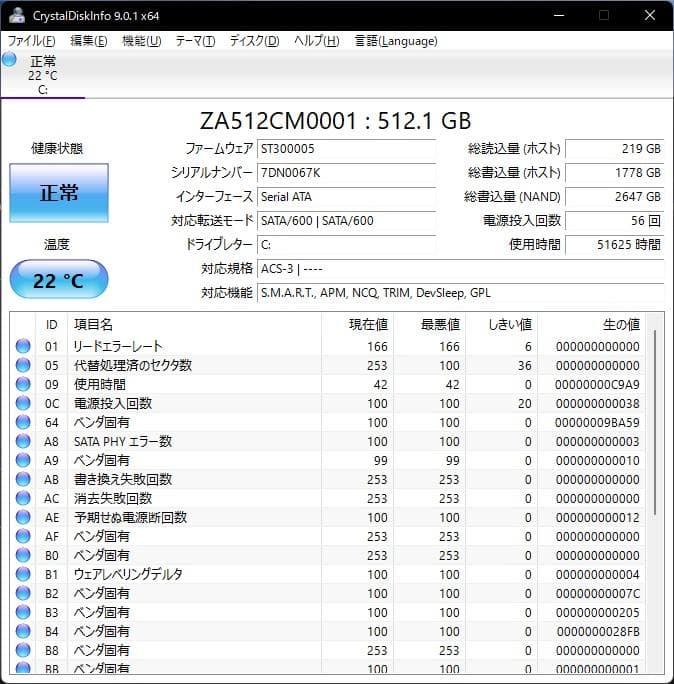Click the しきい値 column header

pos(502,325)
